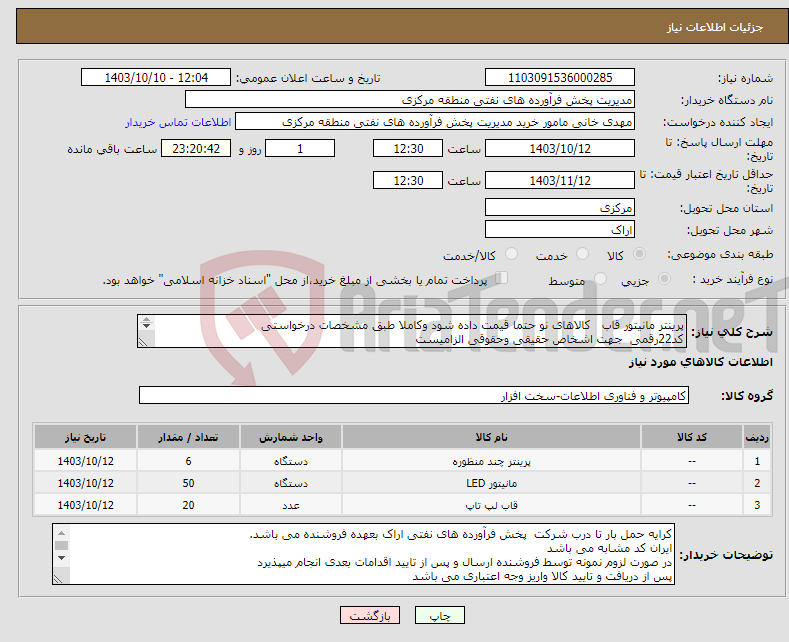Image resolution: width=789 pixels, height=642 pixels.
Task: Click the کد کالا column header
Action: click(691, 437)
